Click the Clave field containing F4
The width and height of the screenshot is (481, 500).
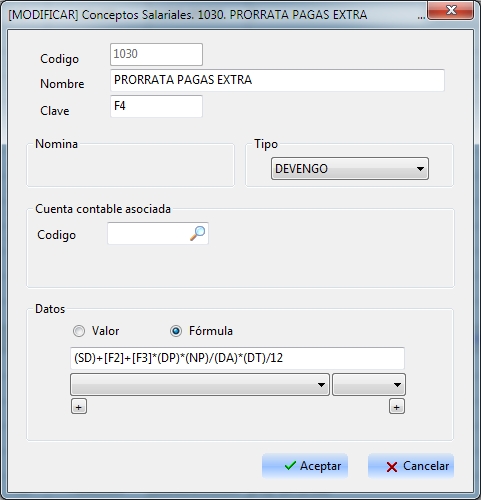pyautogui.click(x=156, y=106)
